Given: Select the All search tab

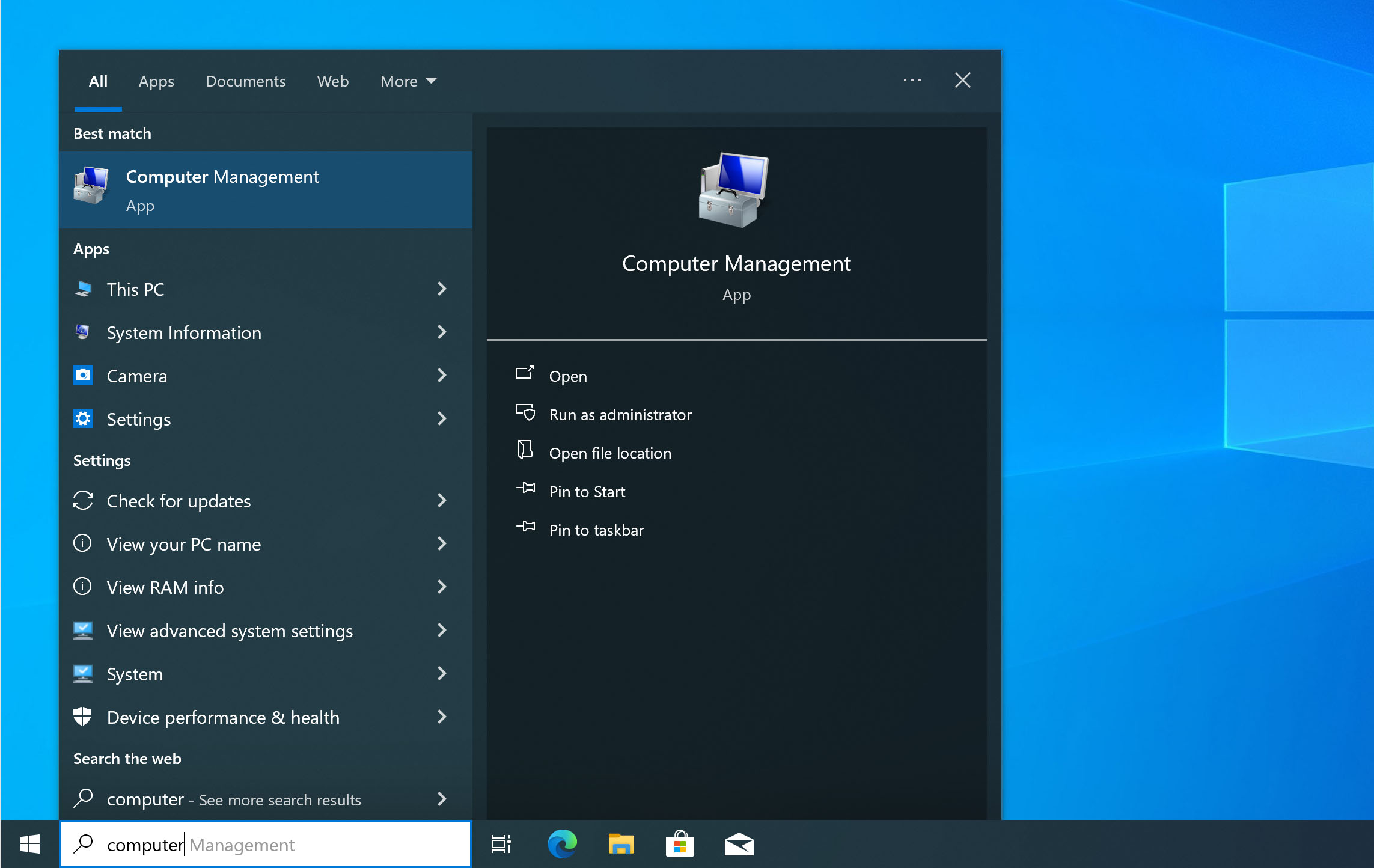Looking at the screenshot, I should coord(98,81).
